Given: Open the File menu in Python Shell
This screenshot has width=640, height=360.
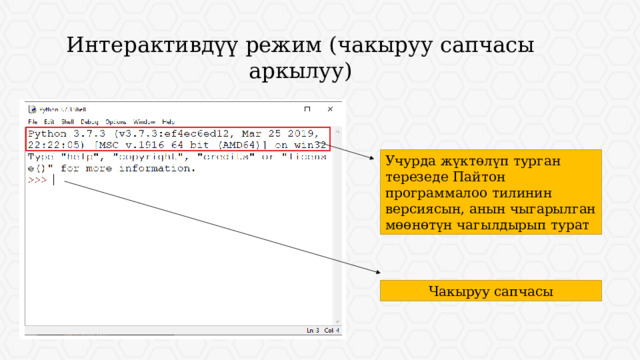Looking at the screenshot, I should [32, 122].
